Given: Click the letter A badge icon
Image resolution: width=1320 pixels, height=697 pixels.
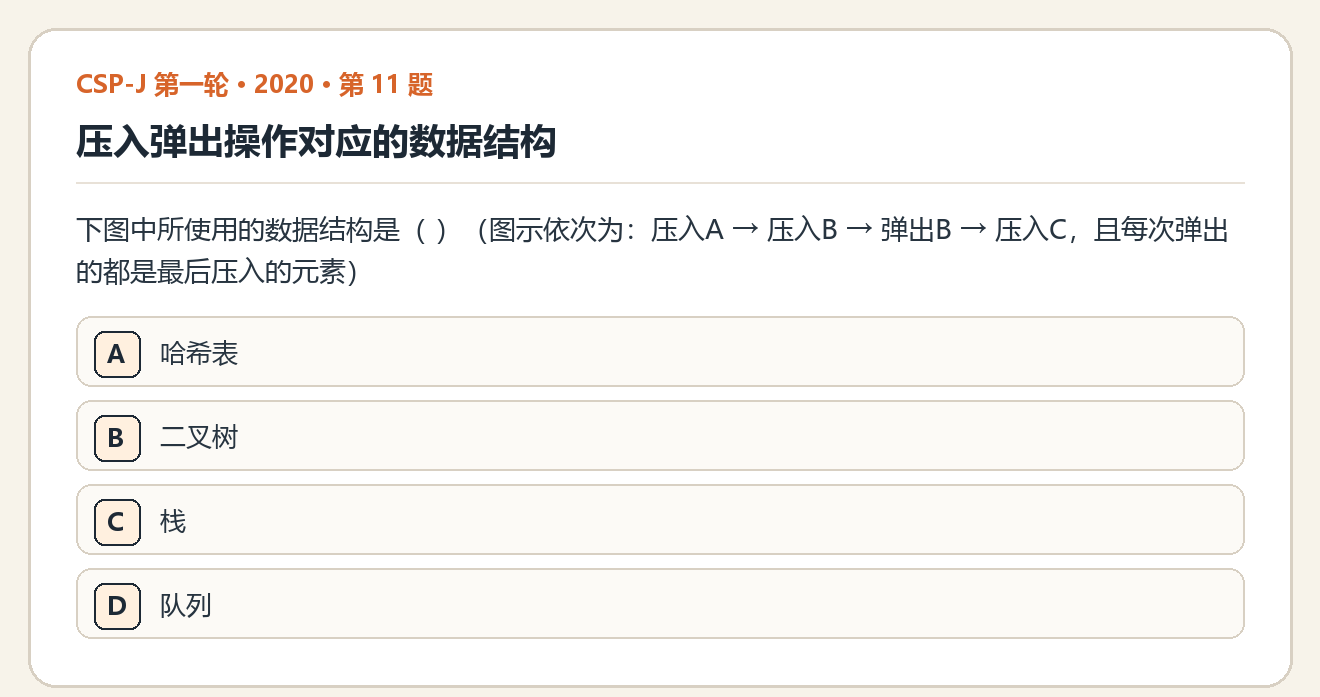Looking at the screenshot, I should tap(116, 354).
